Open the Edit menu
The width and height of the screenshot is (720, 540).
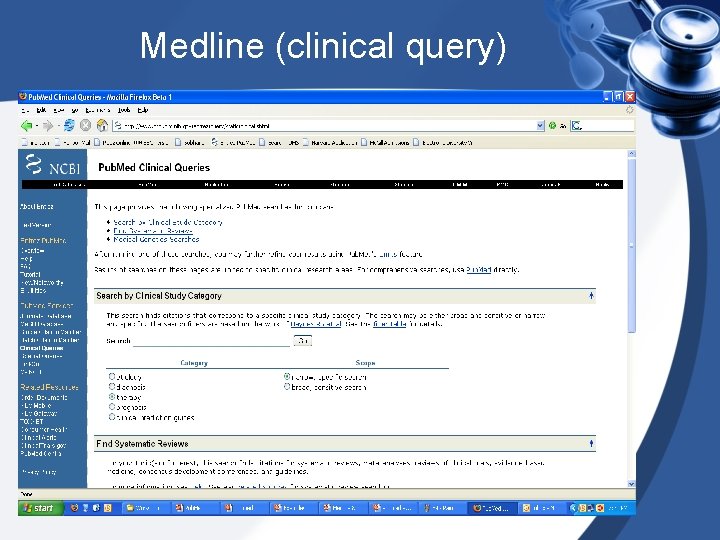(41, 110)
